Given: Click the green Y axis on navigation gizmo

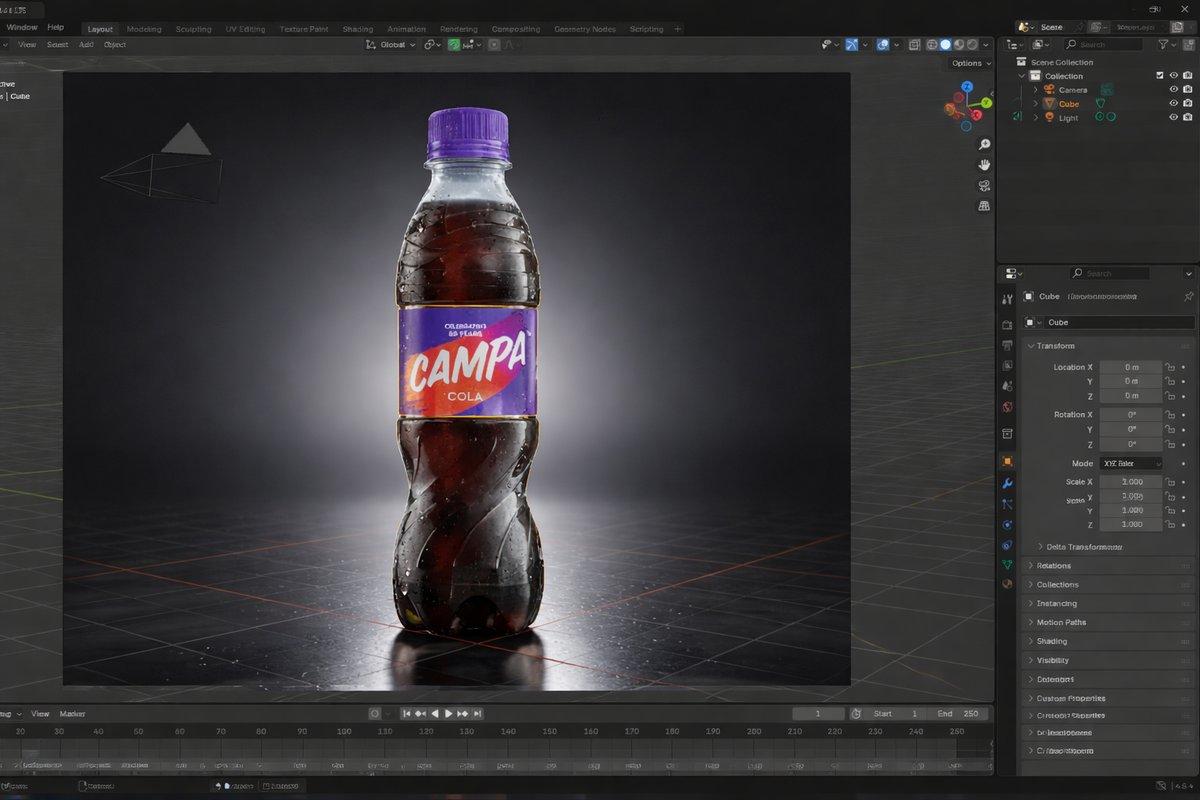Looking at the screenshot, I should click(986, 102).
